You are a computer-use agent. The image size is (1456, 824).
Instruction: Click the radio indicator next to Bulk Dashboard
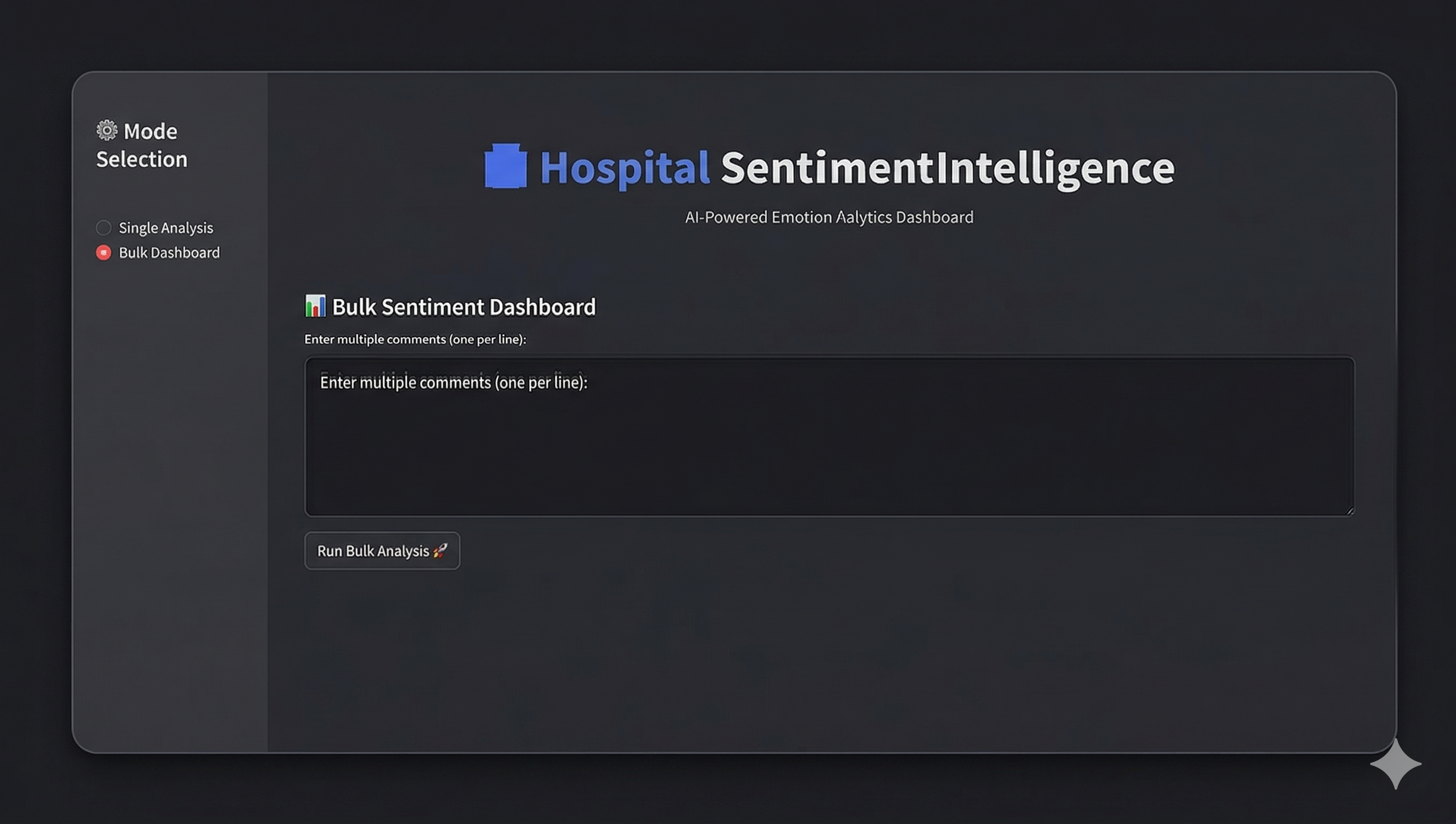pos(103,253)
